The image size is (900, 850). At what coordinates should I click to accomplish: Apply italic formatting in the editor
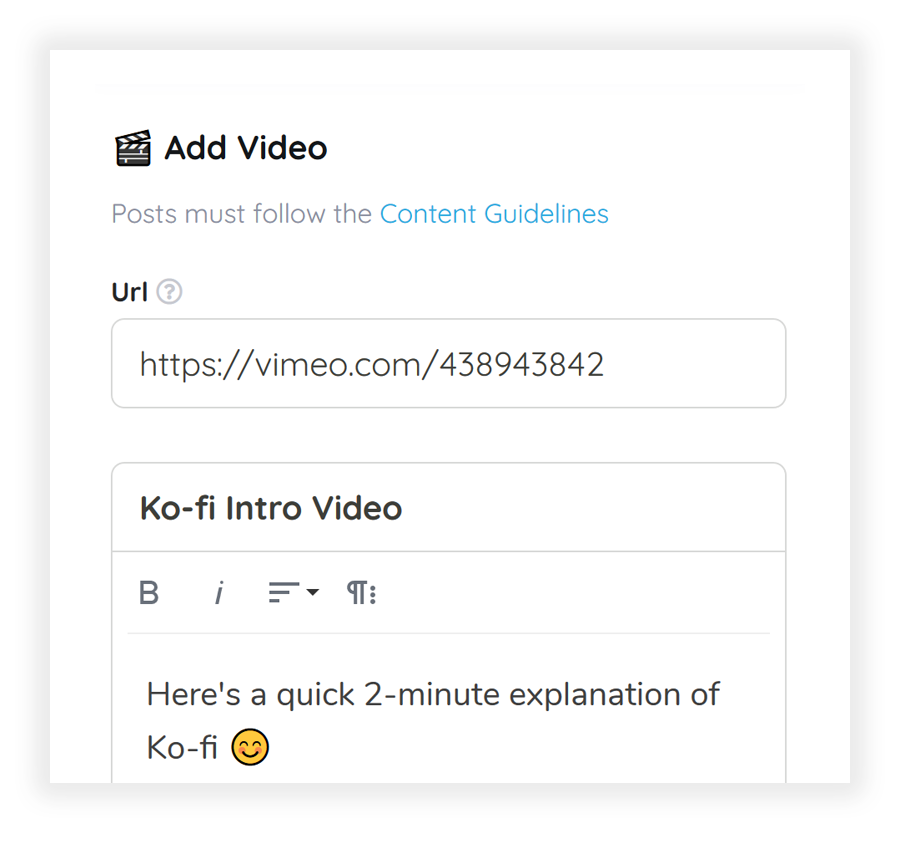point(218,592)
